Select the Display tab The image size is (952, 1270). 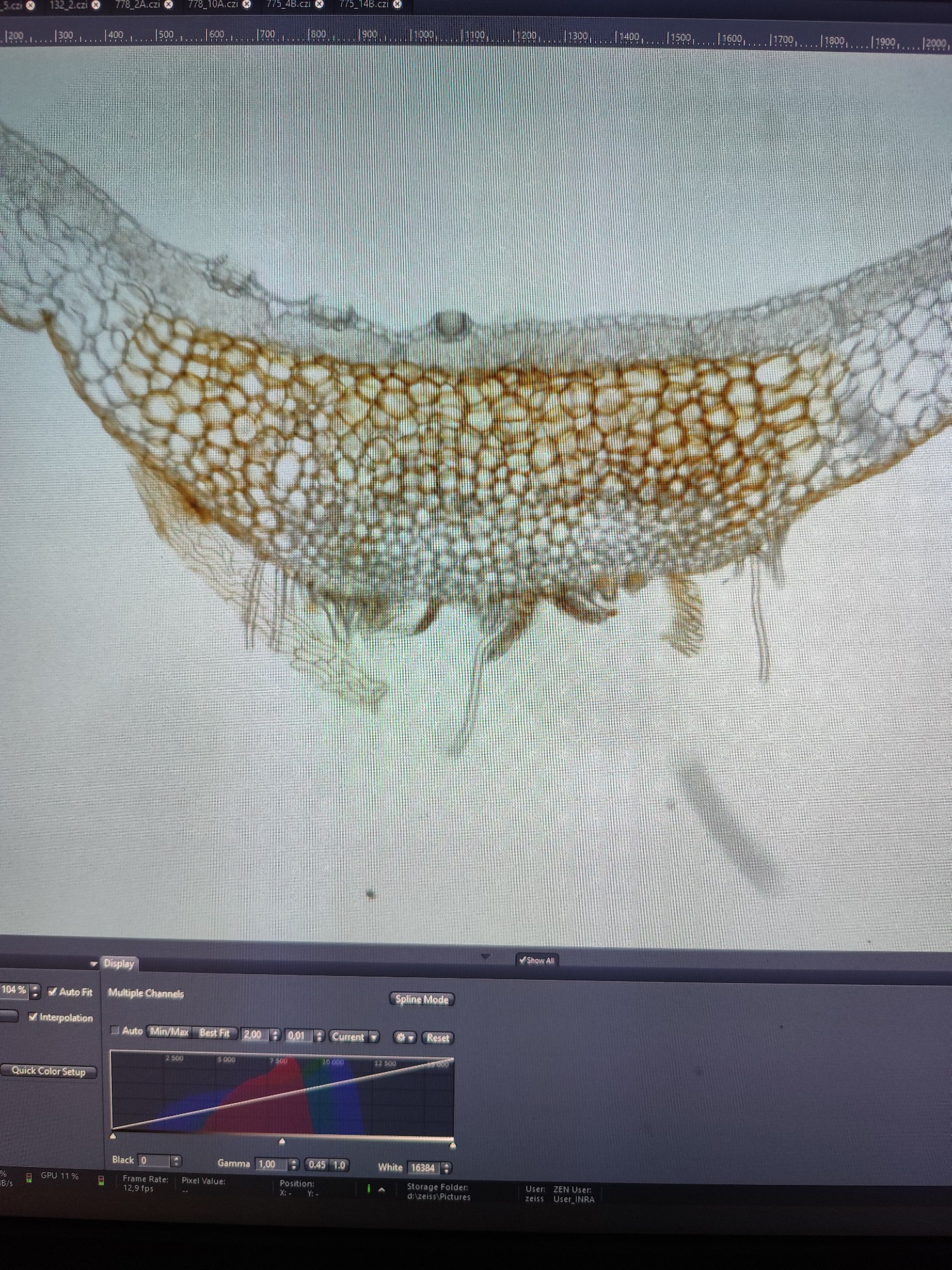click(119, 963)
